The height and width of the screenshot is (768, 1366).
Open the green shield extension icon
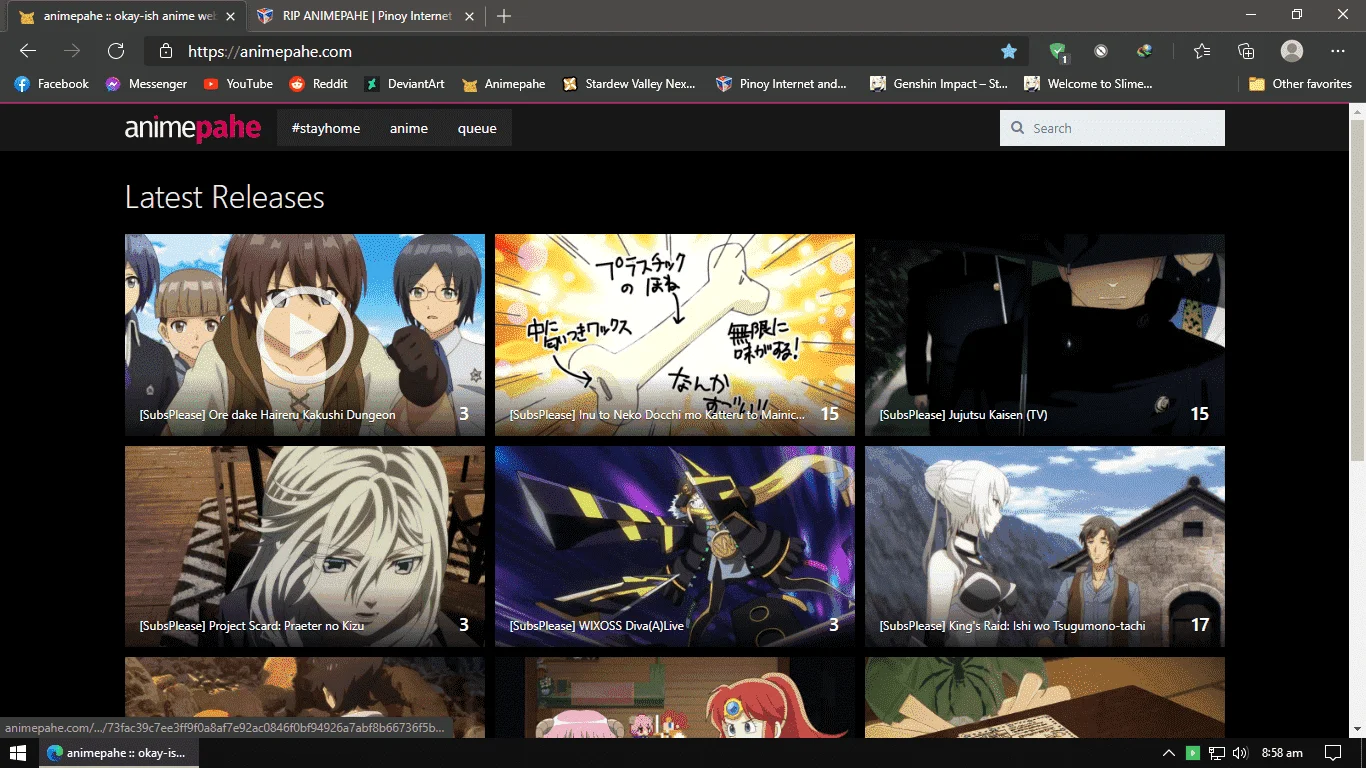coord(1058,51)
